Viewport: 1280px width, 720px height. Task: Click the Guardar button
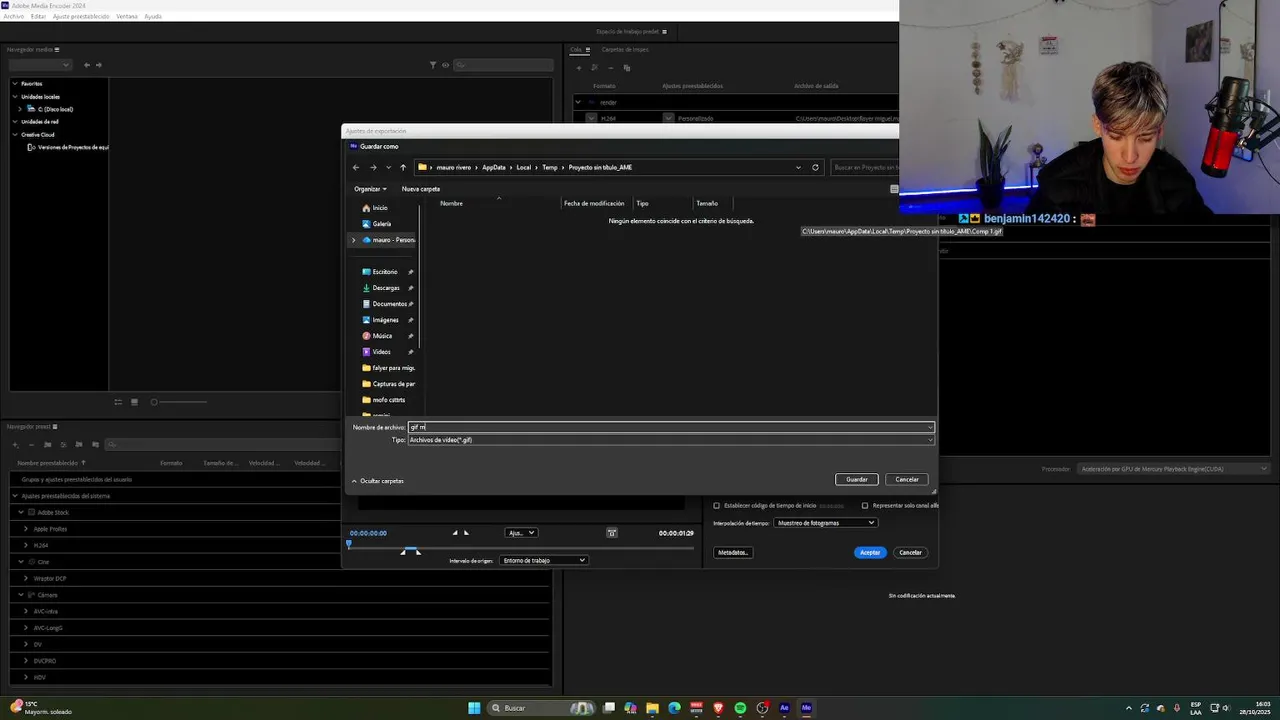[857, 479]
